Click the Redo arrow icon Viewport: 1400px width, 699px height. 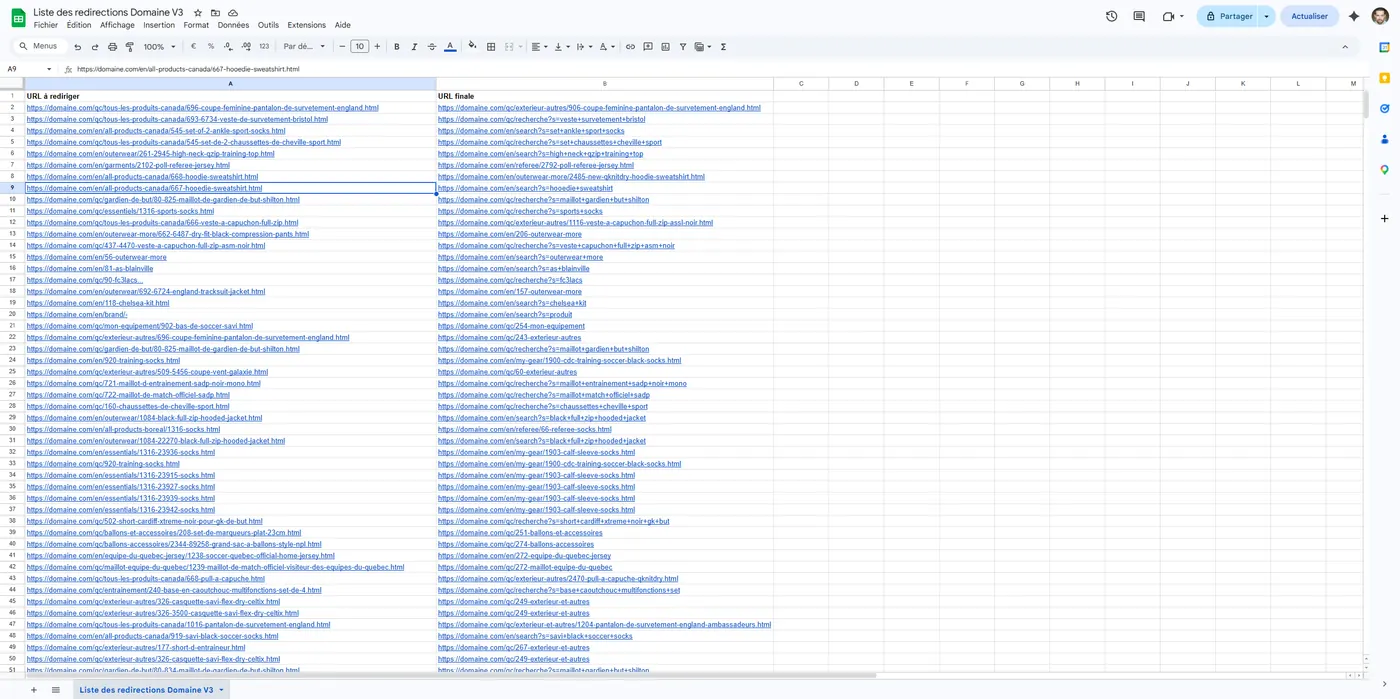pyautogui.click(x=95, y=47)
